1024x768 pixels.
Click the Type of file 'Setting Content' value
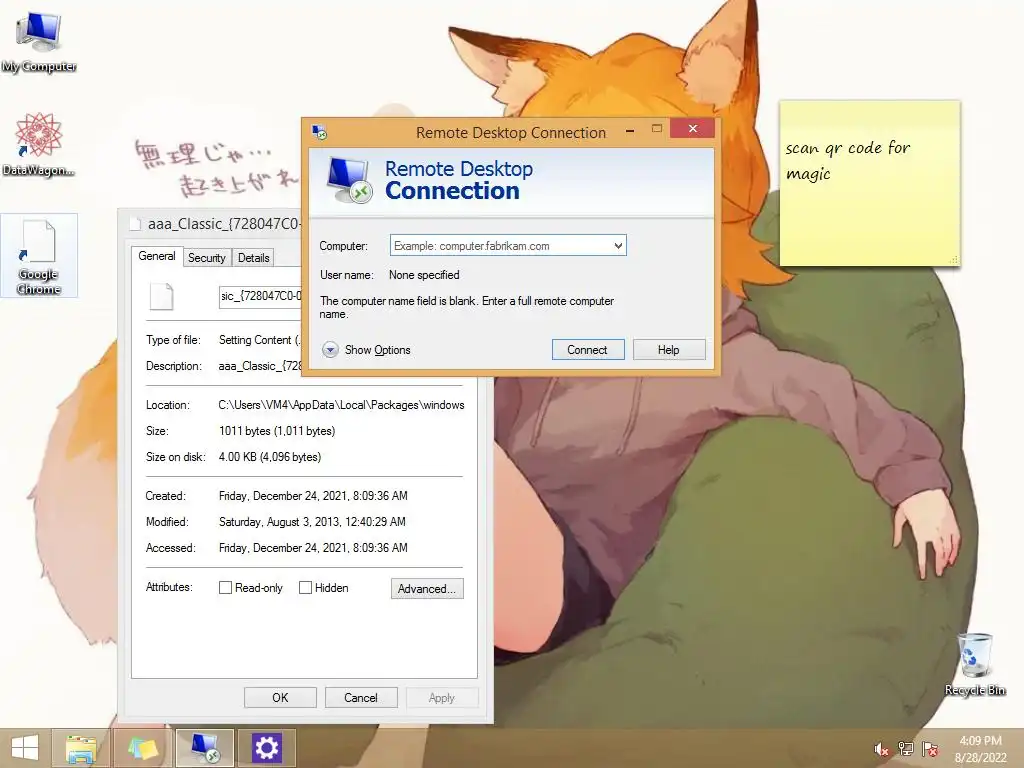click(259, 340)
